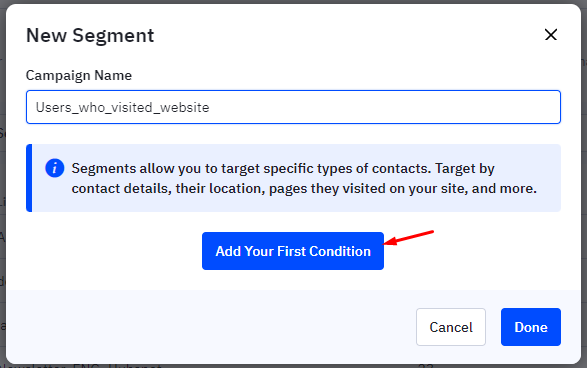Click Add Your First Condition button
Screen dimensions: 587x368
click(293, 251)
